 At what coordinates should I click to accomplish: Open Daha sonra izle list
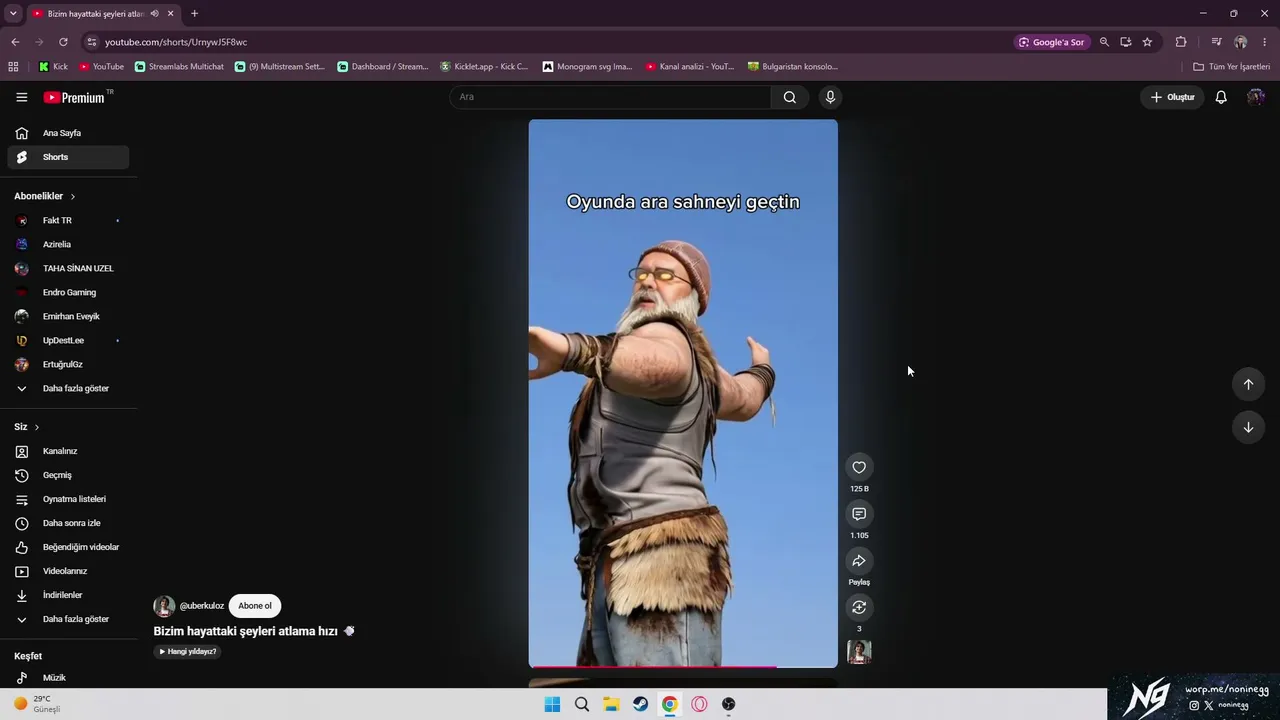(68, 523)
